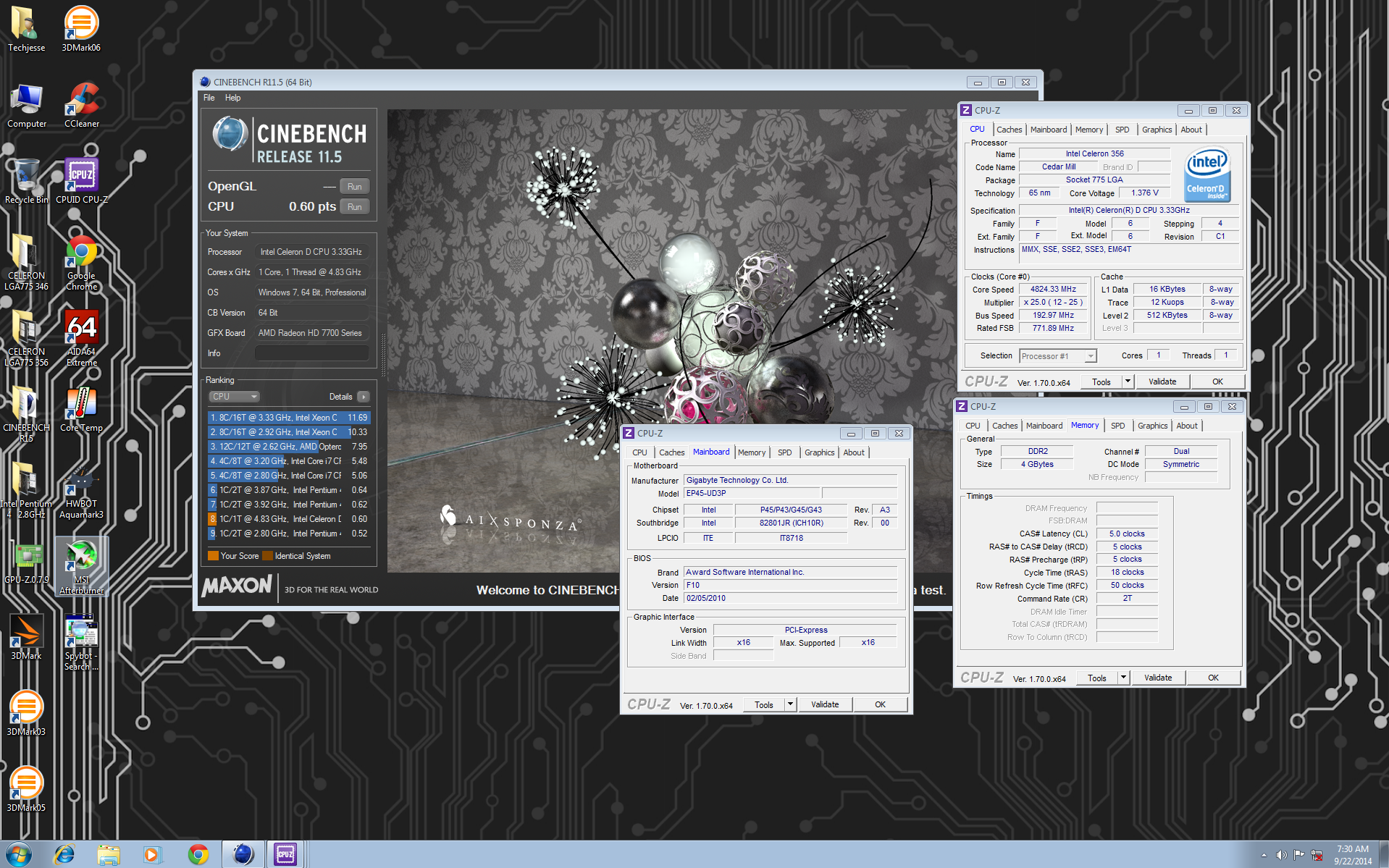The height and width of the screenshot is (868, 1389).
Task: Open the Spybot Search desktop shortcut
Action: point(81,642)
